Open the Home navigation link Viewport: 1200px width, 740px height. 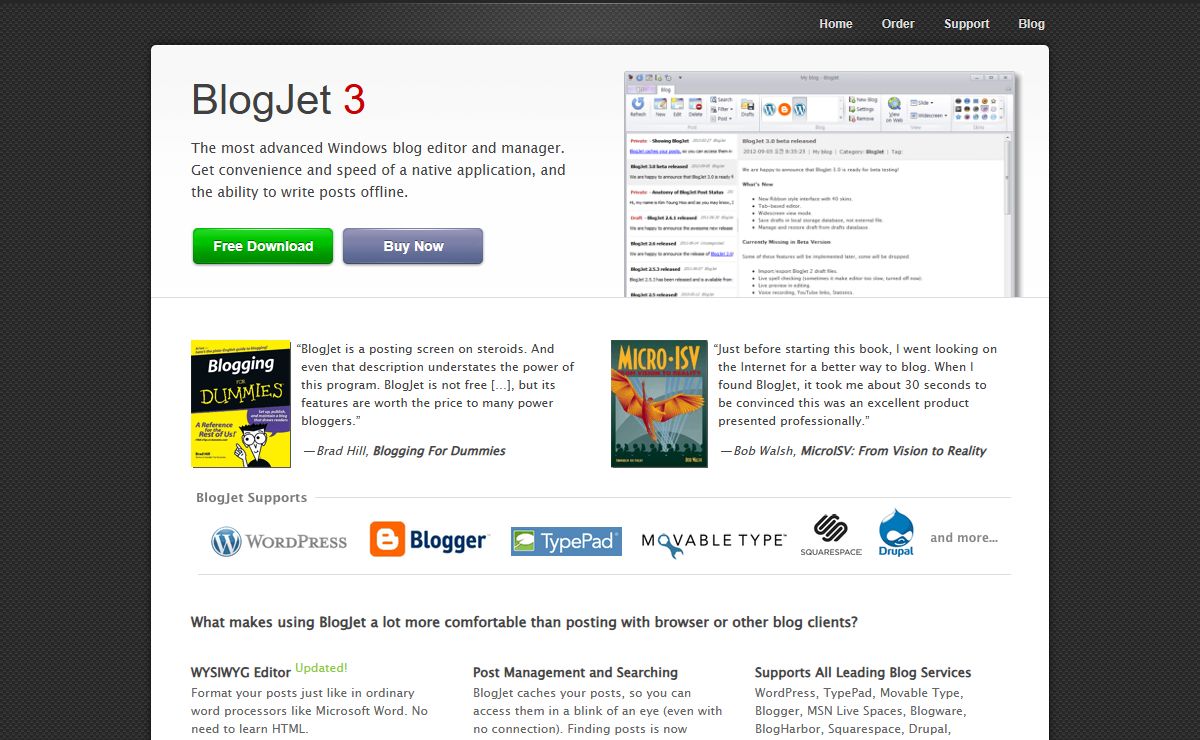coord(835,24)
